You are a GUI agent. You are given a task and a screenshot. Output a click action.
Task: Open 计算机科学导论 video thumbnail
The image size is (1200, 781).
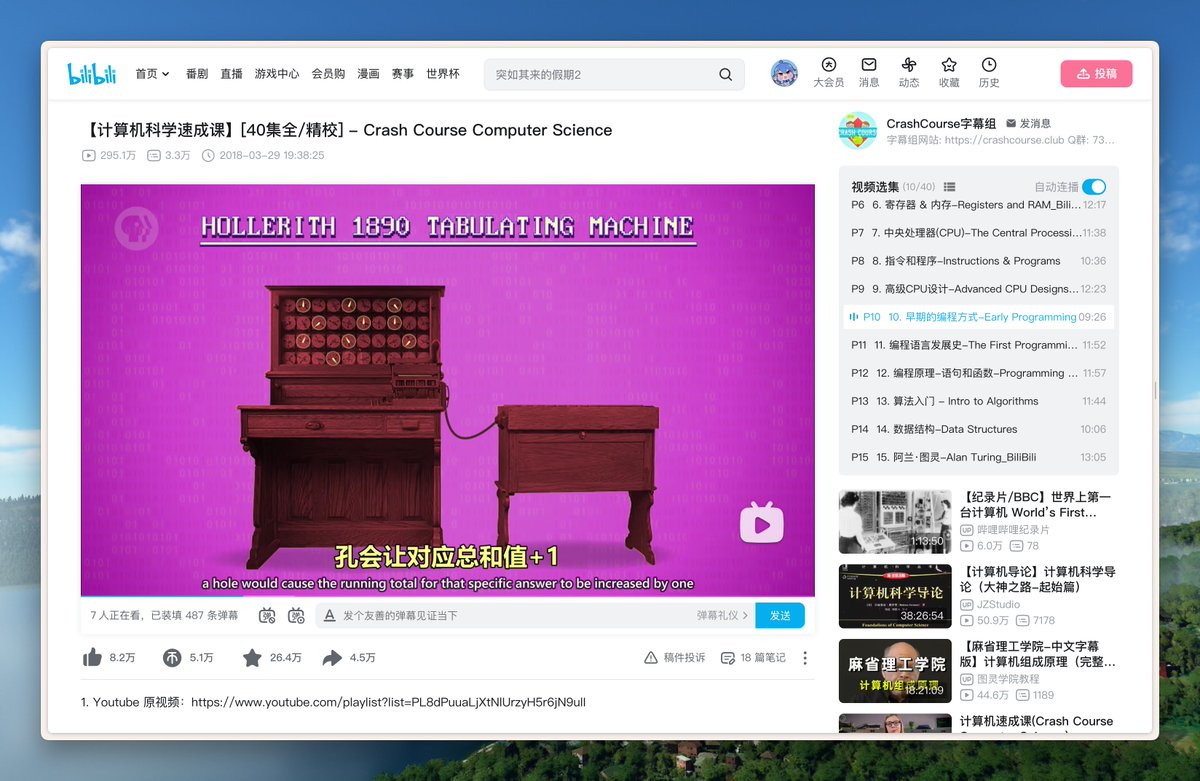point(894,596)
